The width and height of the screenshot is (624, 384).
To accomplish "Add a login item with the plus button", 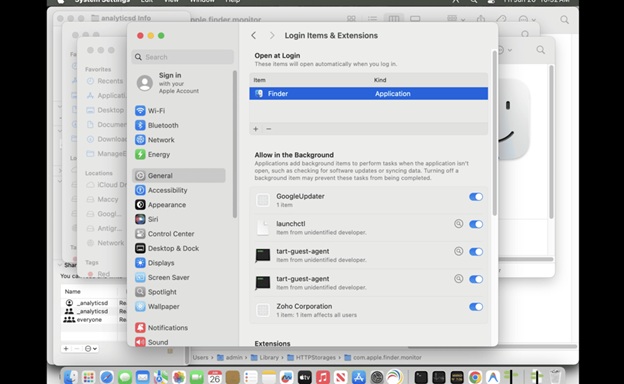I will [x=256, y=129].
